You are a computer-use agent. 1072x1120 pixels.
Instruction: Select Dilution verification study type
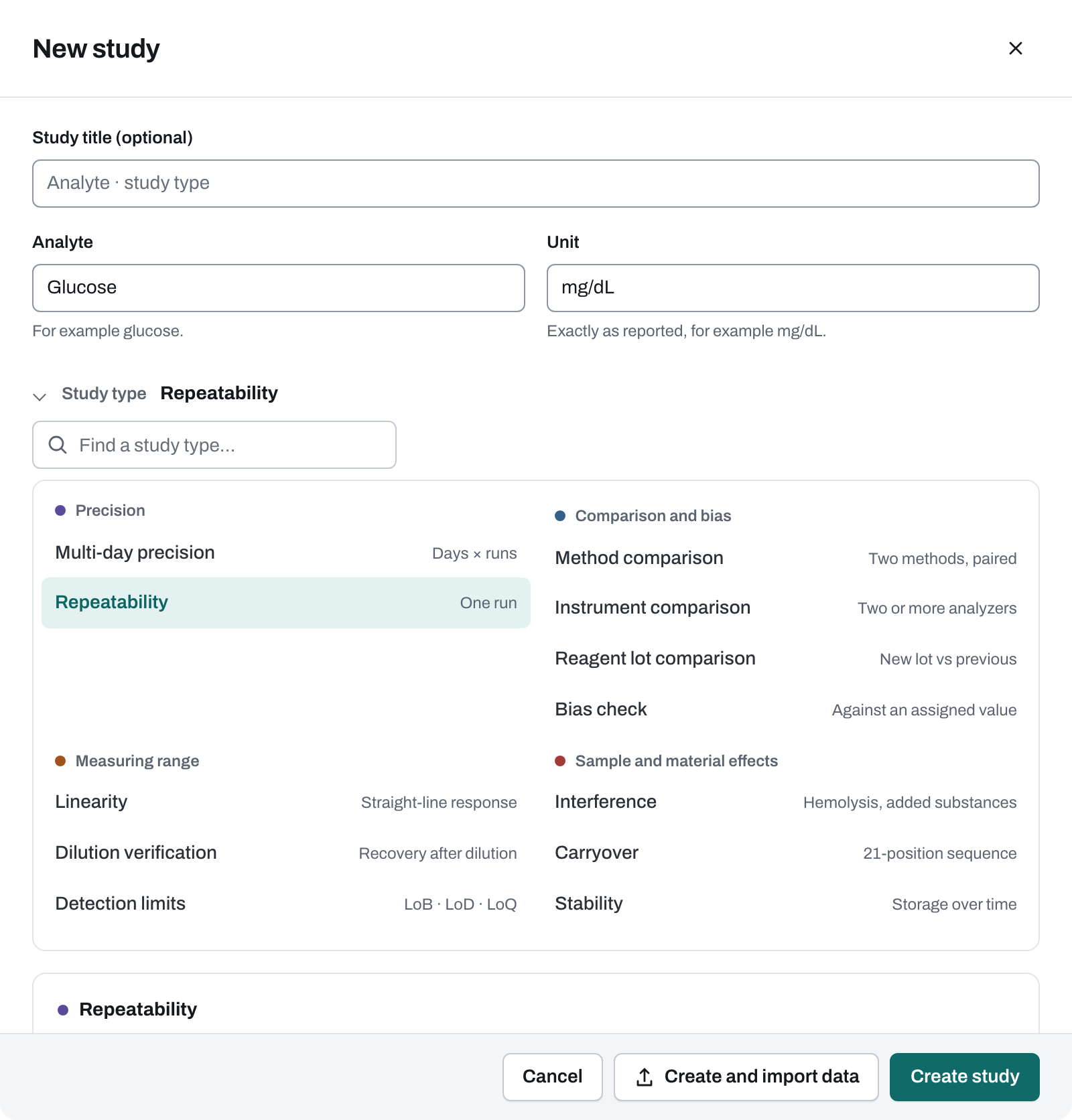pos(286,853)
